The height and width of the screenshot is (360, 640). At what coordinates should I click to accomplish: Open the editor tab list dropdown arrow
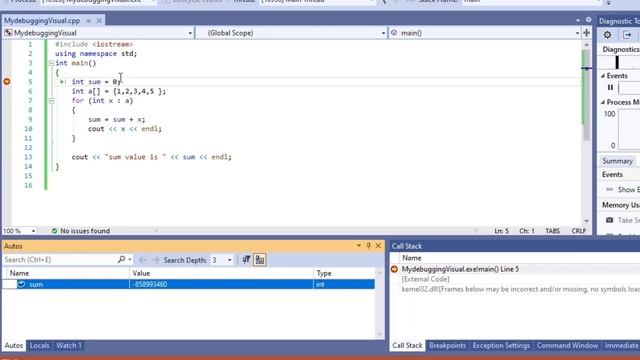[578, 20]
